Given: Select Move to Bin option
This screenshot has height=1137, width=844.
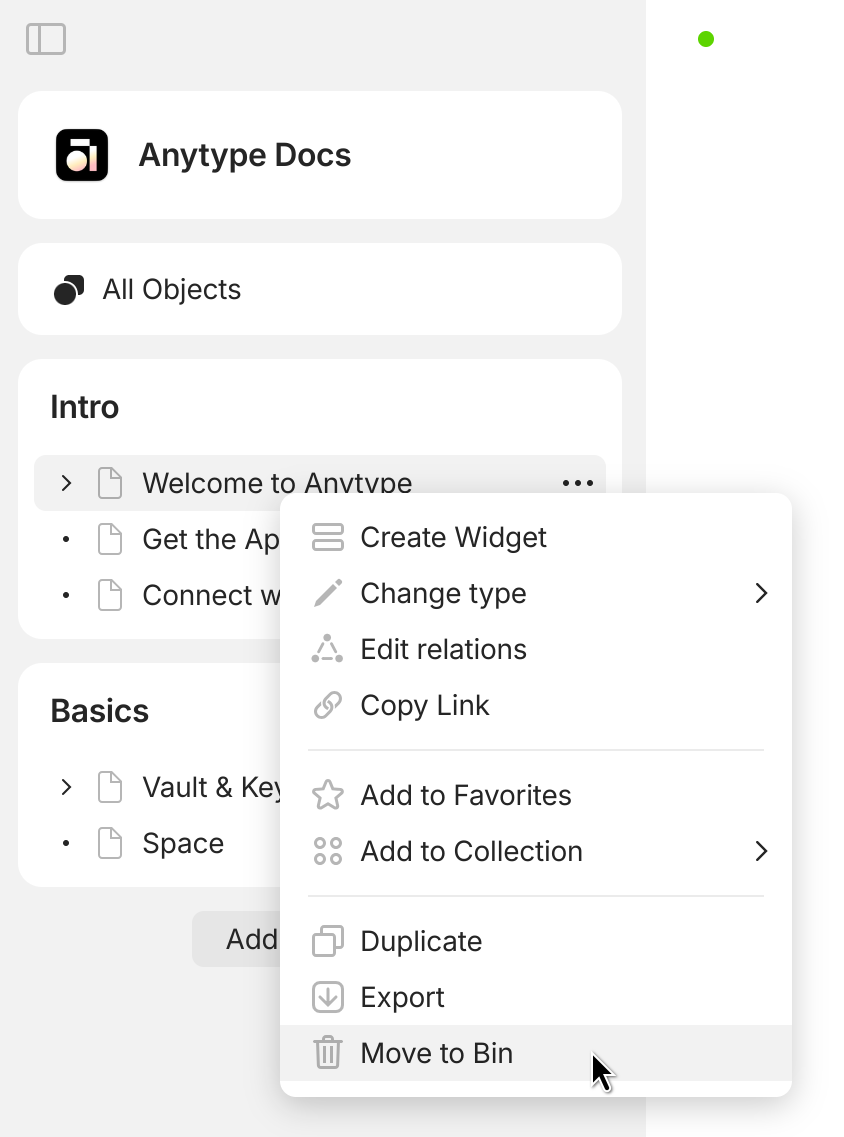Looking at the screenshot, I should point(536,1053).
